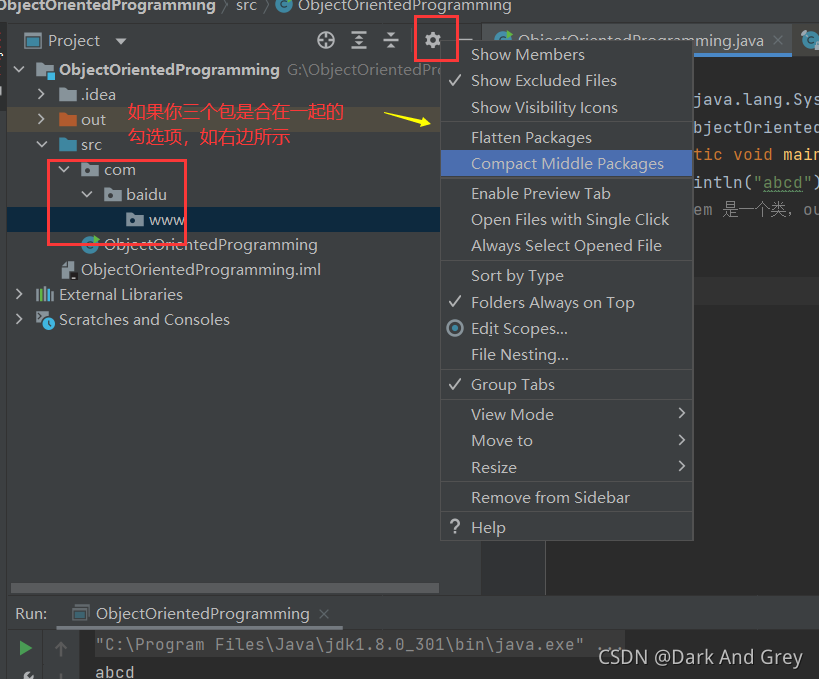
Task: Click the Project panel horizontal scrollbar
Action: tap(225, 588)
